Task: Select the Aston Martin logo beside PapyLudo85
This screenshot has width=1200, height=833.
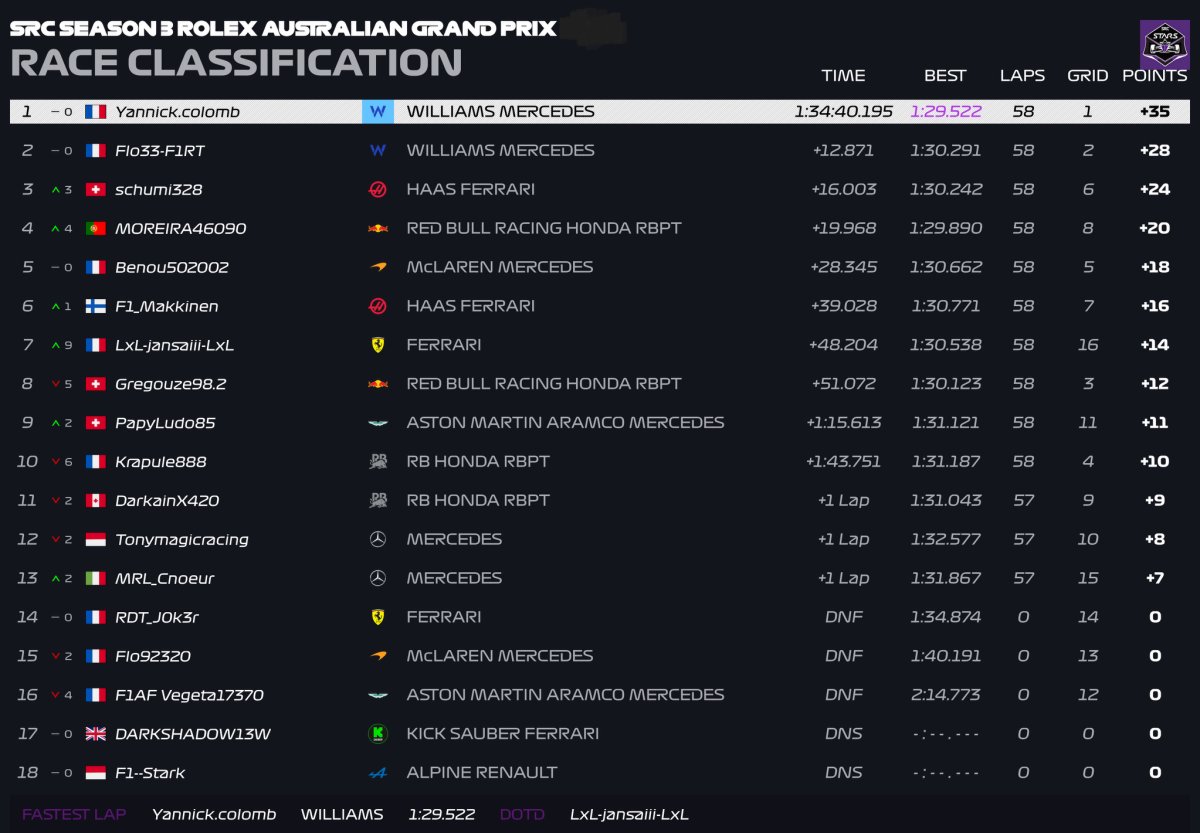Action: click(377, 423)
